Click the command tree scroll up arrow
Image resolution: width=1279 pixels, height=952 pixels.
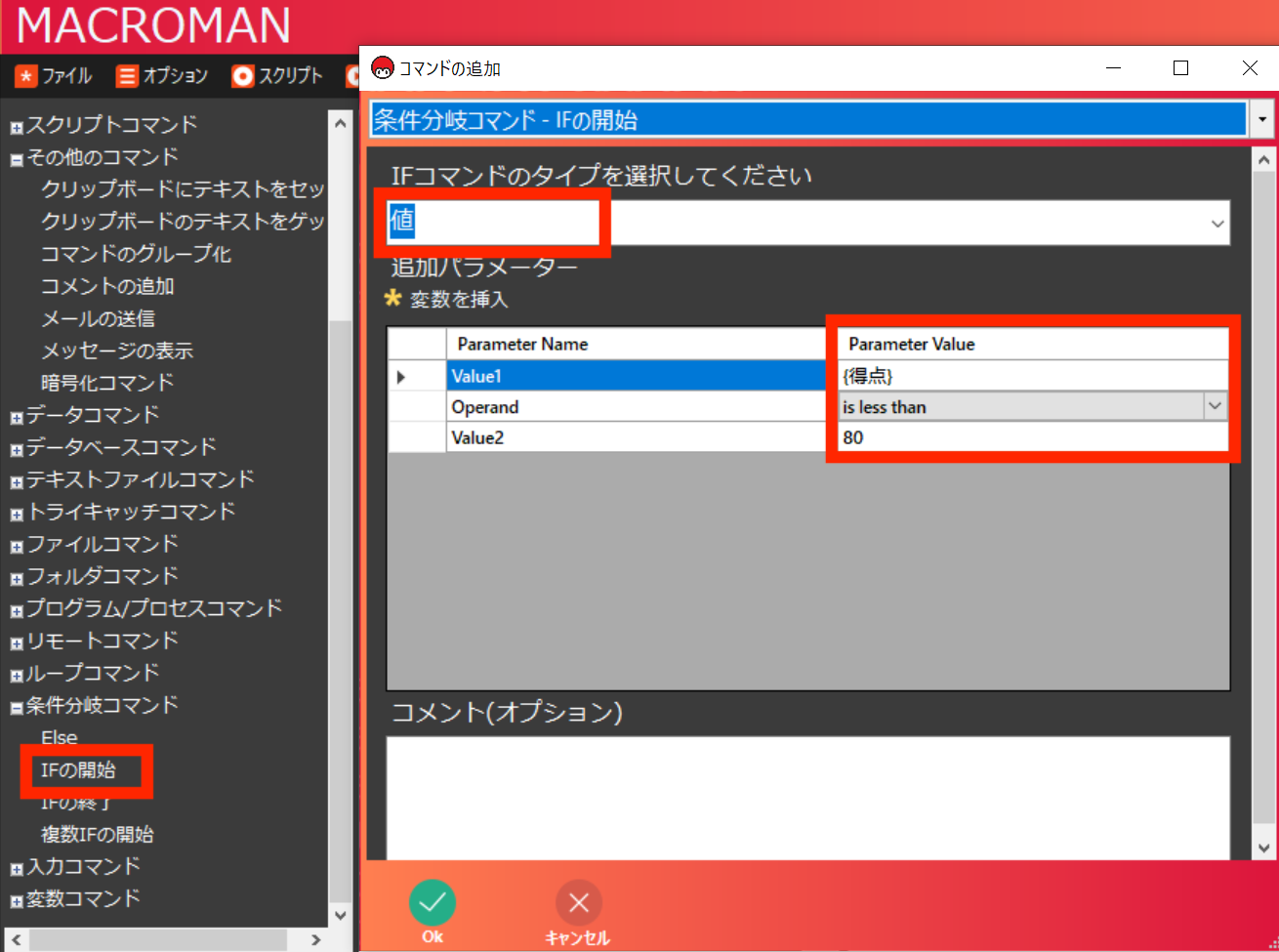coord(340,124)
